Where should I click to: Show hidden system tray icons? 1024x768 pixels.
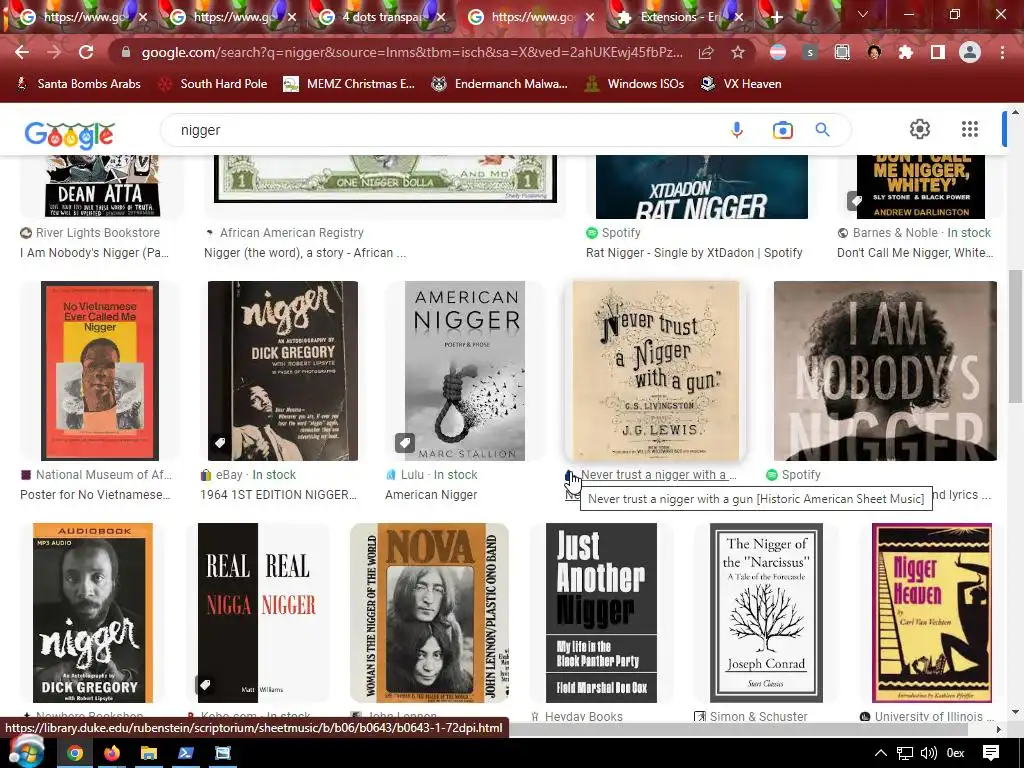tap(880, 753)
